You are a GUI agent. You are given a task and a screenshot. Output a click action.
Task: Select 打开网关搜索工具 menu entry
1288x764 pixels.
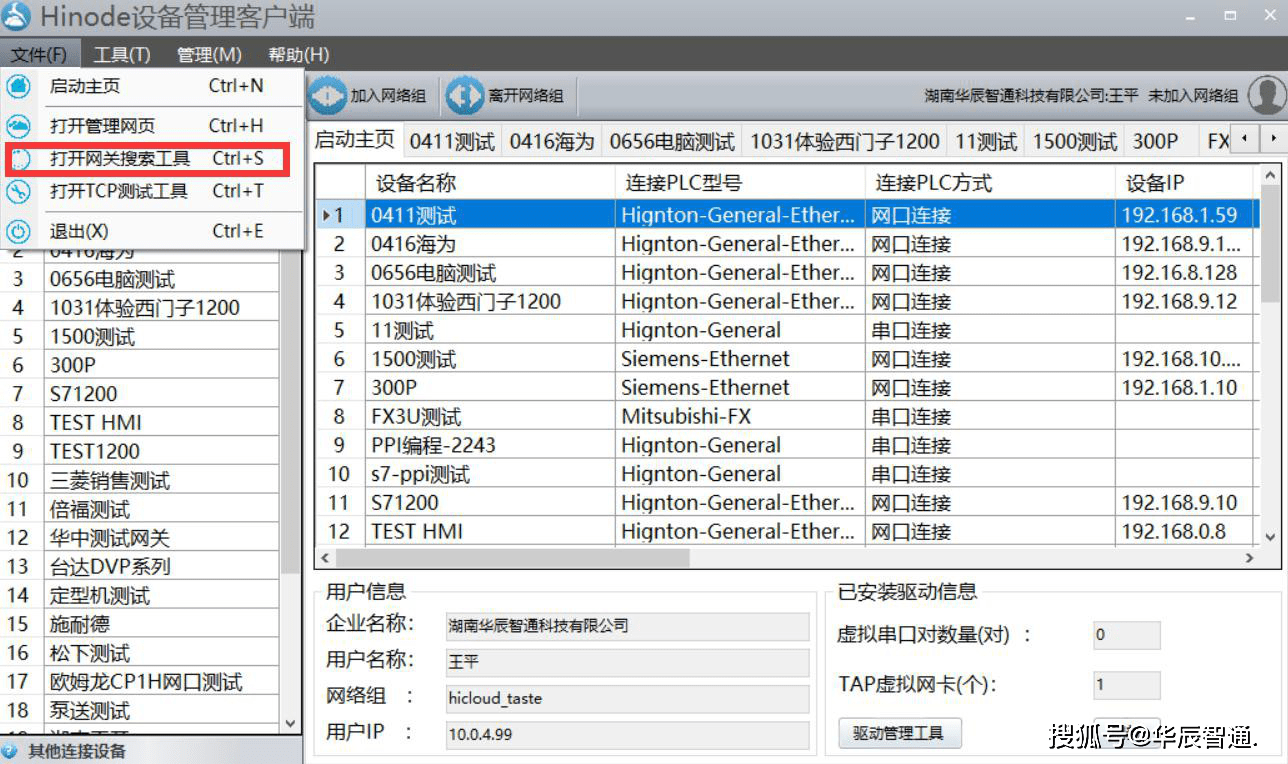[x=120, y=159]
